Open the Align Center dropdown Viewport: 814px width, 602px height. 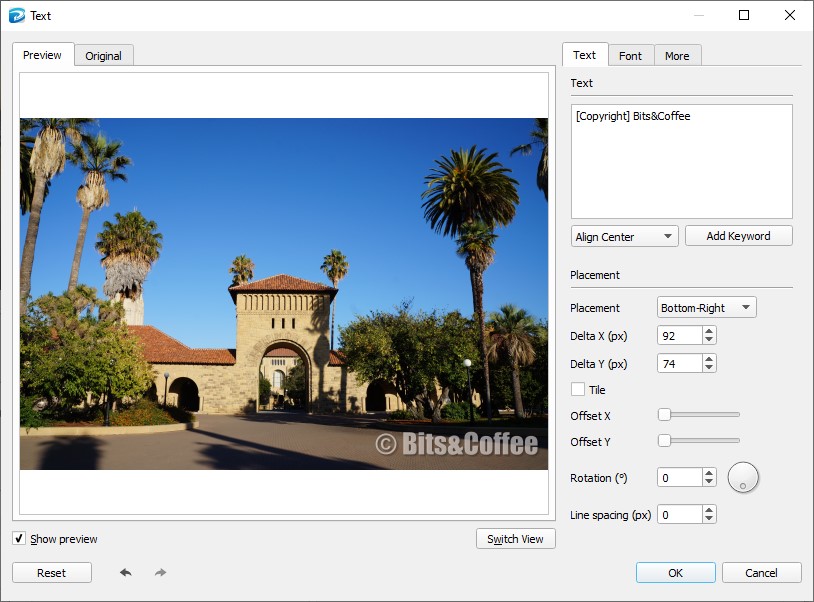[x=625, y=237]
